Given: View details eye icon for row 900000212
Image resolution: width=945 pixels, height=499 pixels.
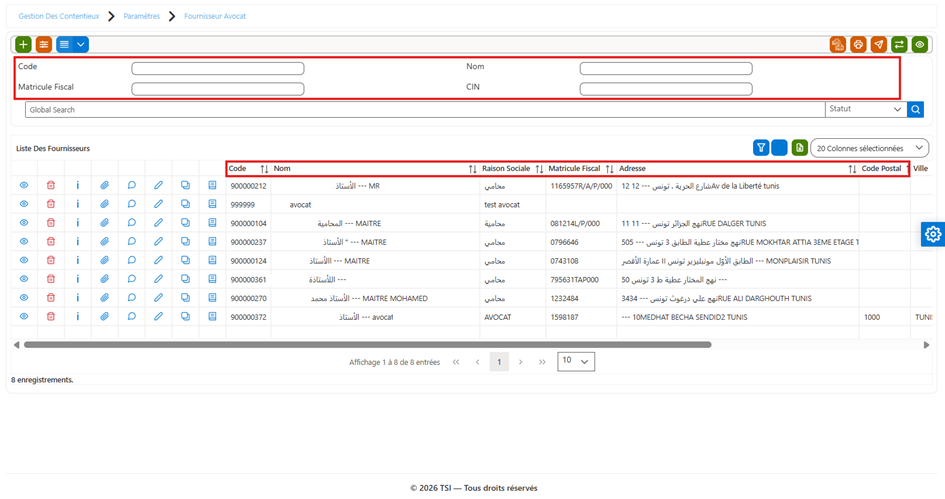Looking at the screenshot, I should 24,186.
